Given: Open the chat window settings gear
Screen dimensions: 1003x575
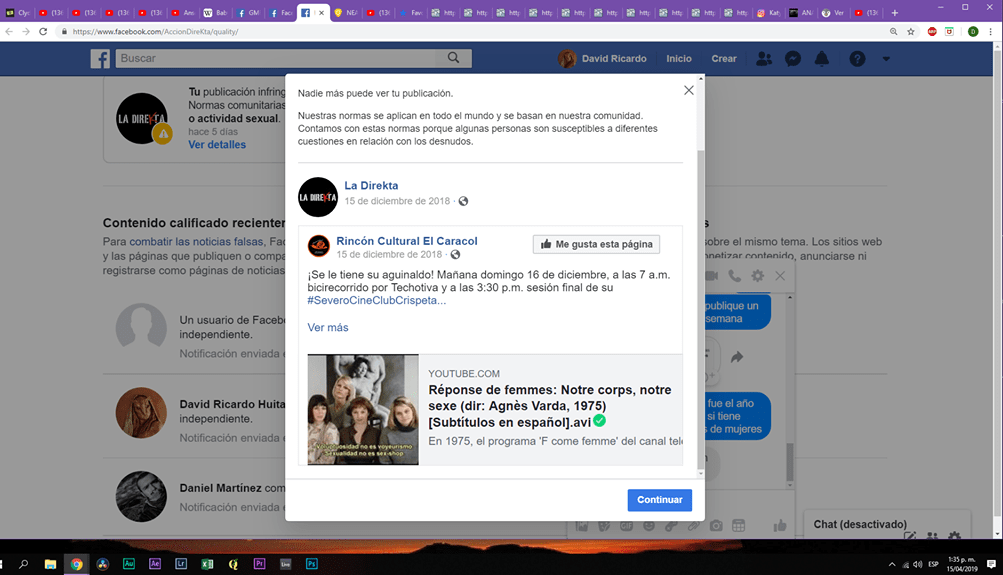Looking at the screenshot, I should point(757,276).
